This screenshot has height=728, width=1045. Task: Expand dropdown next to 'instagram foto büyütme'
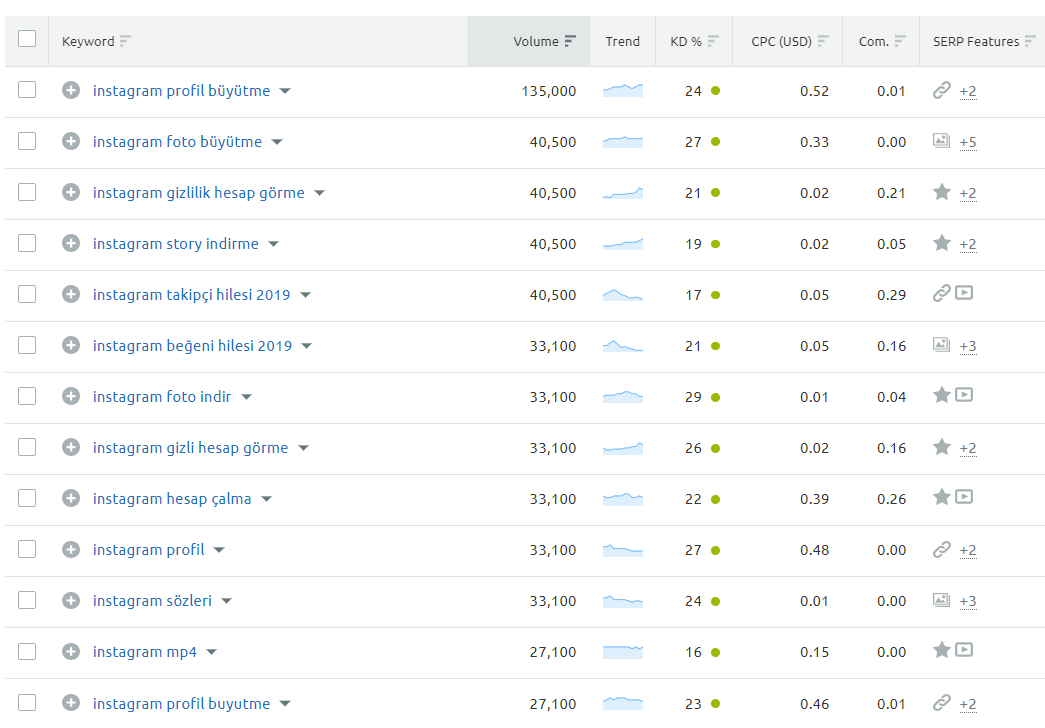277,142
